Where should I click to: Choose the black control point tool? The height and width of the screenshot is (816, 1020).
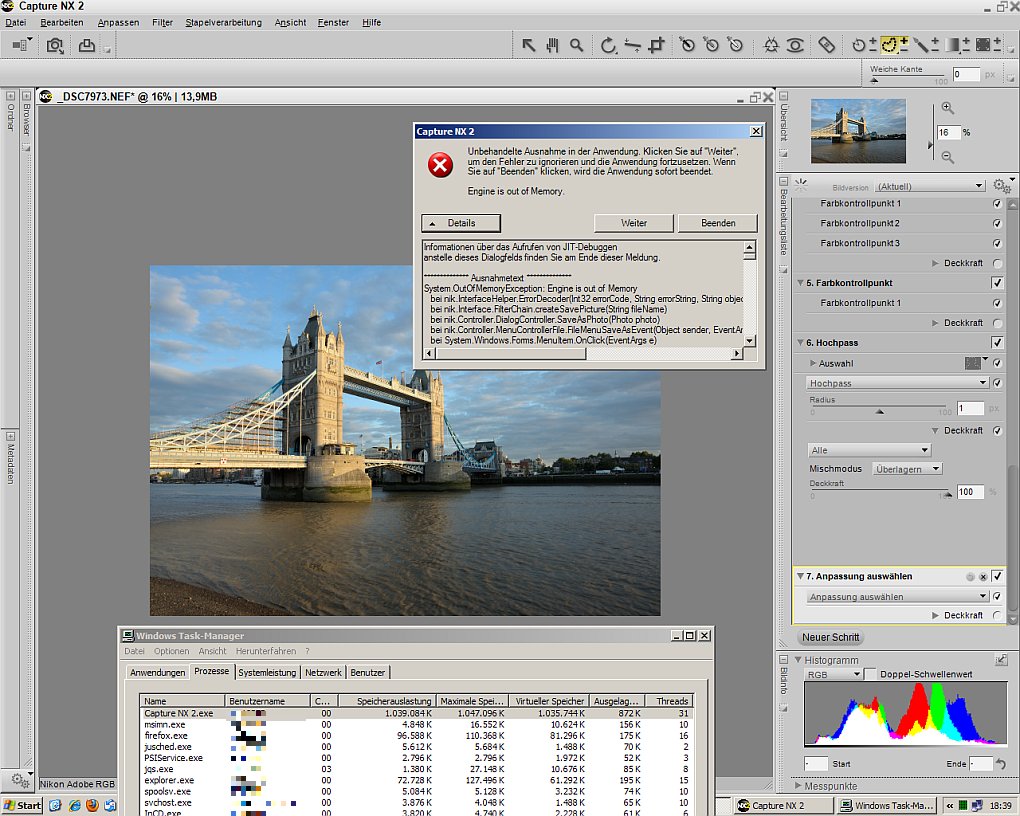pos(687,45)
